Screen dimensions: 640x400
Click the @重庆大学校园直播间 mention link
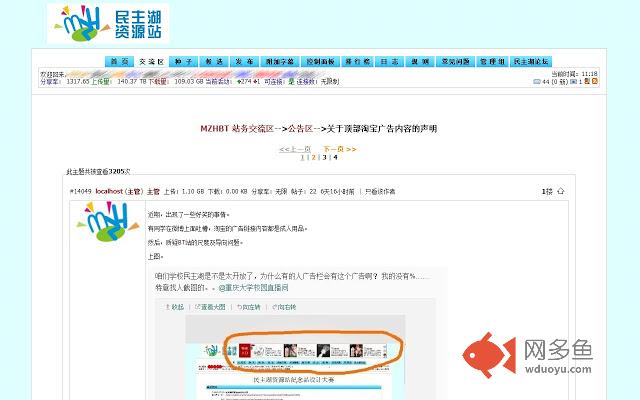[253, 288]
